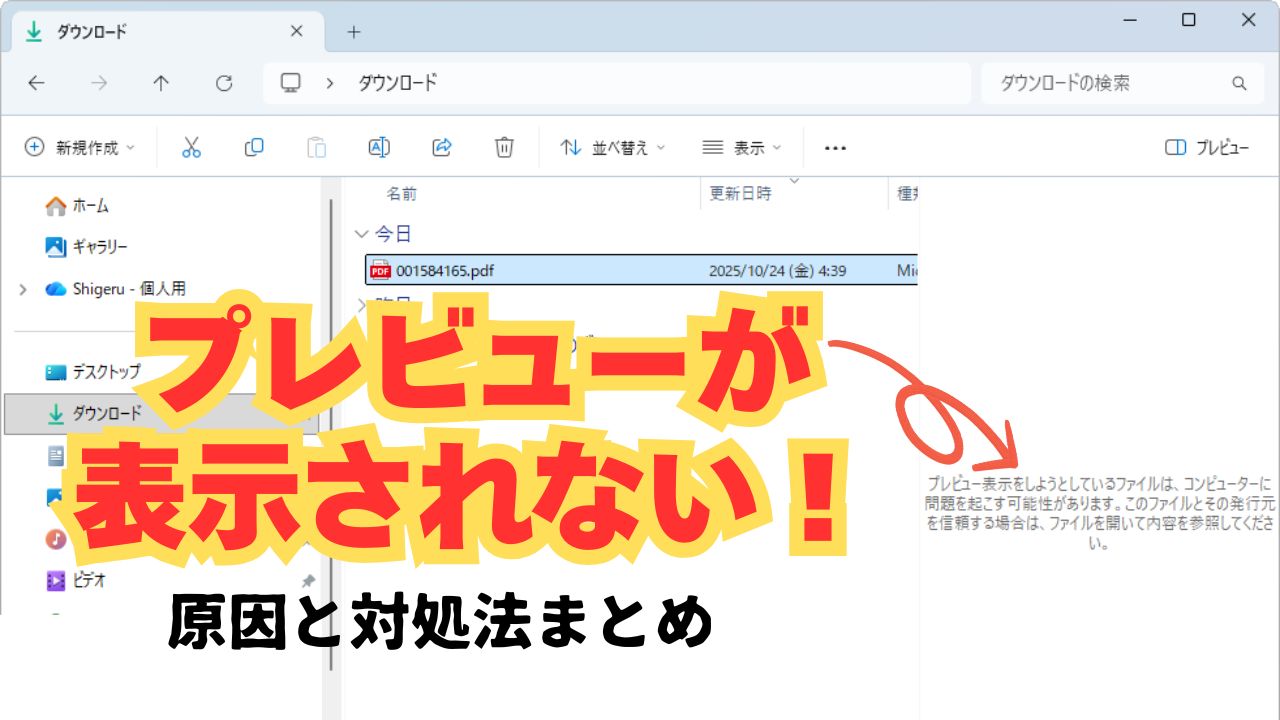This screenshot has height=720, width=1280.
Task: Navigate back with the left arrow
Action: point(37,83)
